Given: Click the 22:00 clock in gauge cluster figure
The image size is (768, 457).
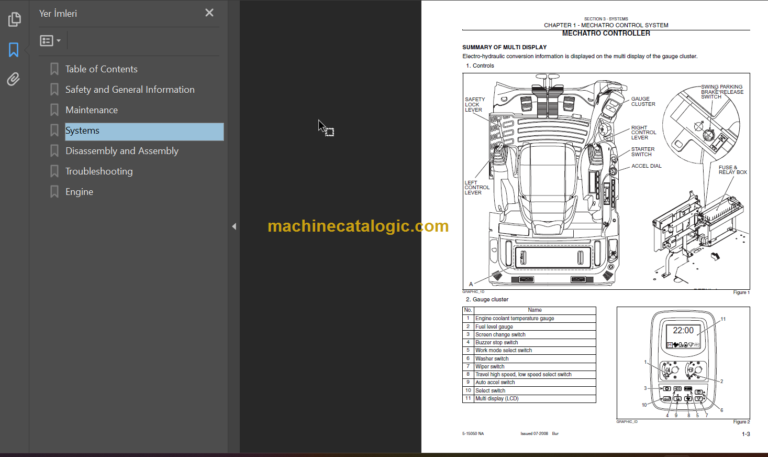Looking at the screenshot, I should (683, 331).
